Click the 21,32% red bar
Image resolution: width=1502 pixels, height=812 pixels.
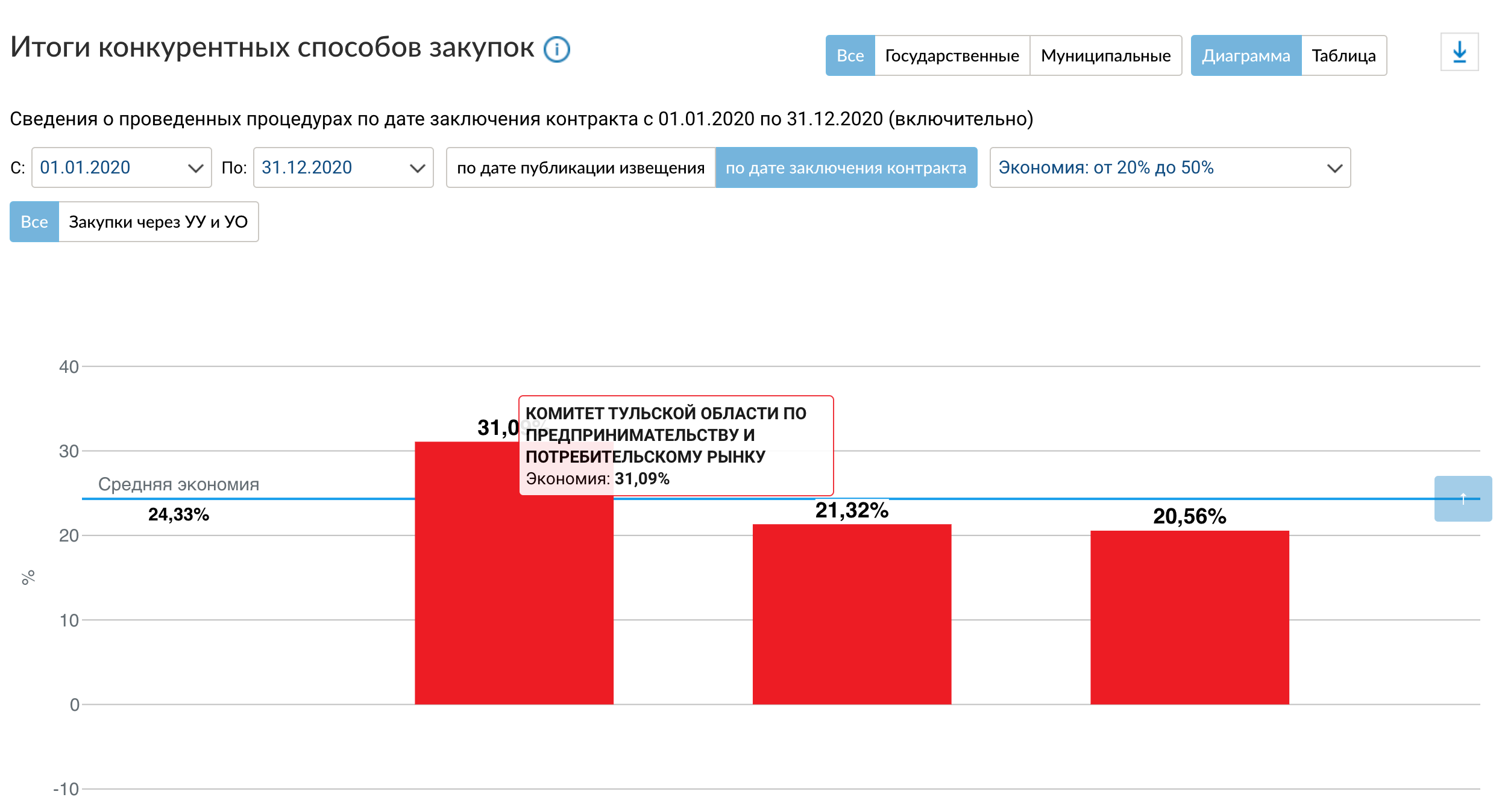[852, 614]
